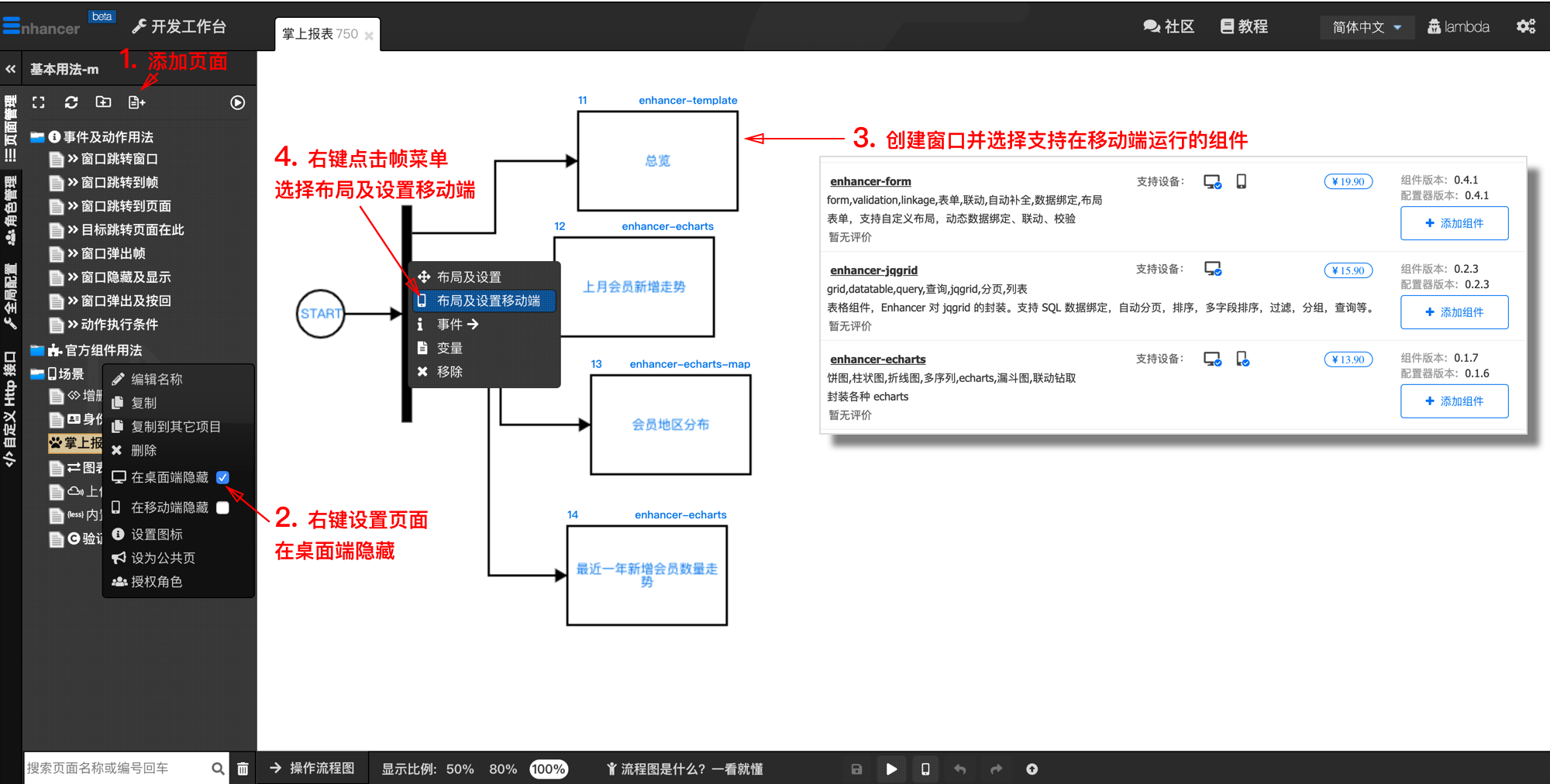Image resolution: width=1550 pixels, height=784 pixels.
Task: Click the page name search input field
Action: coord(116,769)
